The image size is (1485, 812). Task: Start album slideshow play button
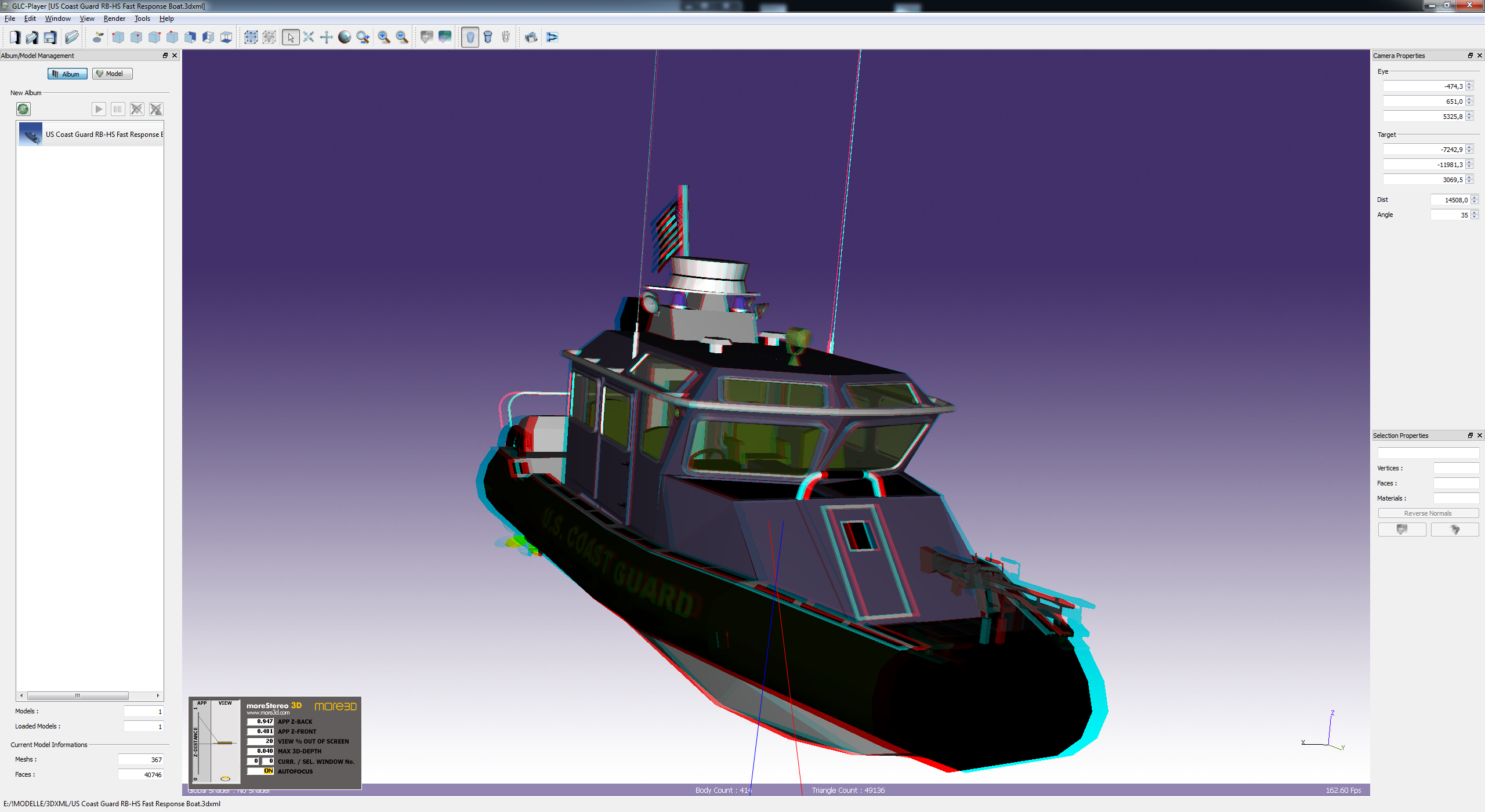(x=99, y=109)
